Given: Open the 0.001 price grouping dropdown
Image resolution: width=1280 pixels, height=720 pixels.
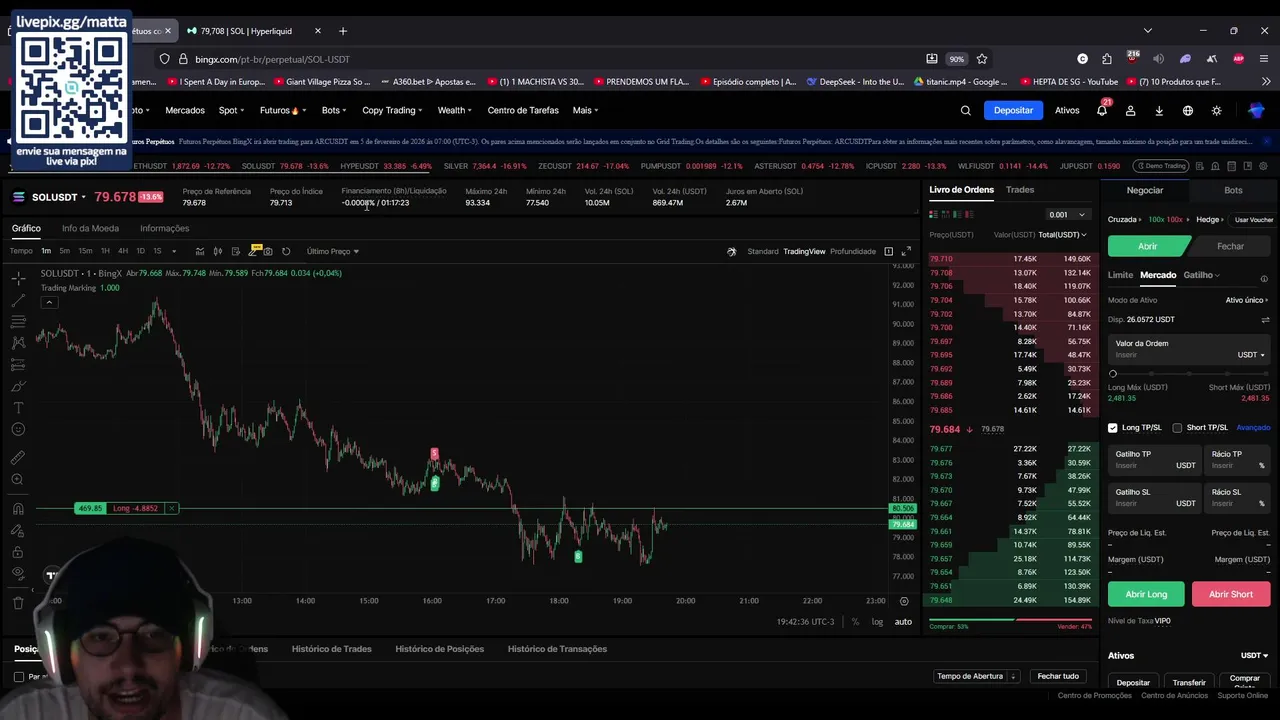Looking at the screenshot, I should pyautogui.click(x=1066, y=214).
